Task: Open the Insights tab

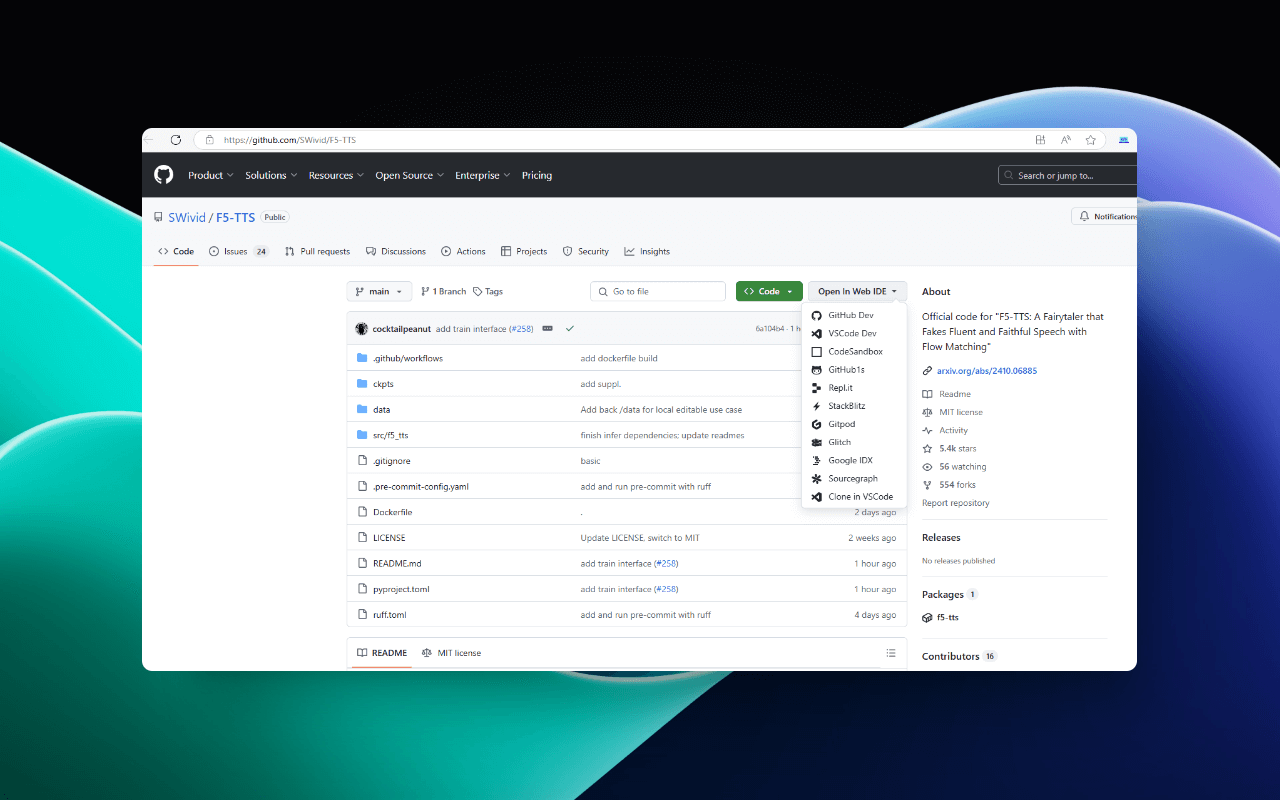Action: pyautogui.click(x=647, y=251)
